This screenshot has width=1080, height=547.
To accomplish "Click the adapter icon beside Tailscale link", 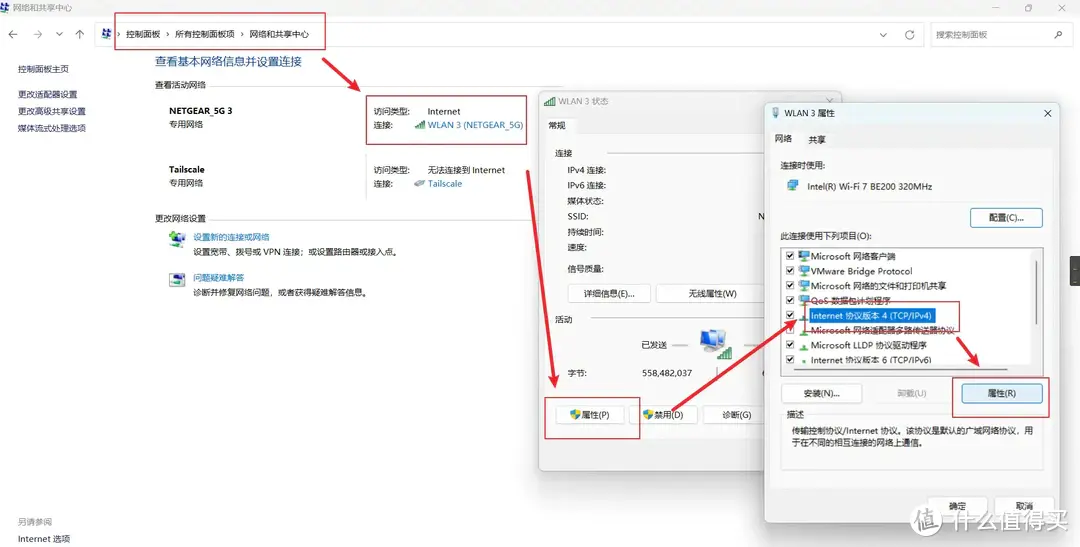I will pyautogui.click(x=419, y=184).
